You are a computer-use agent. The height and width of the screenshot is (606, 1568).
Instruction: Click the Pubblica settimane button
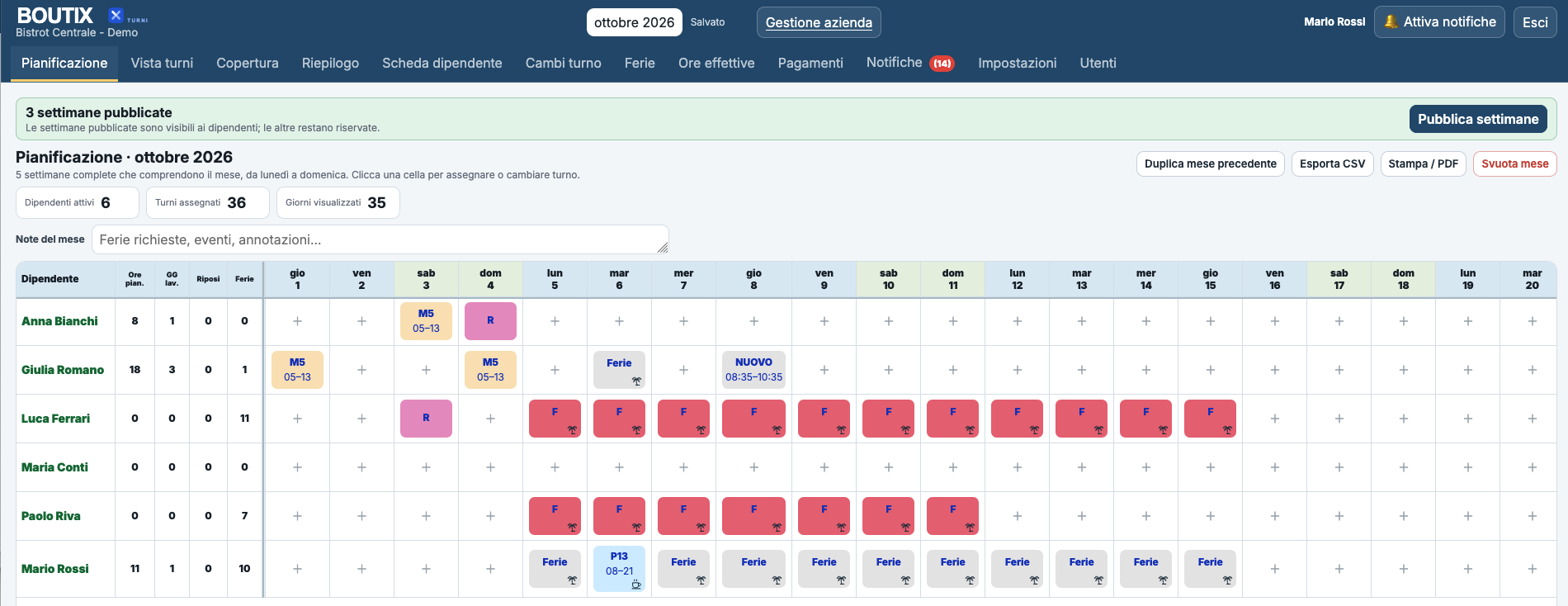(1478, 119)
